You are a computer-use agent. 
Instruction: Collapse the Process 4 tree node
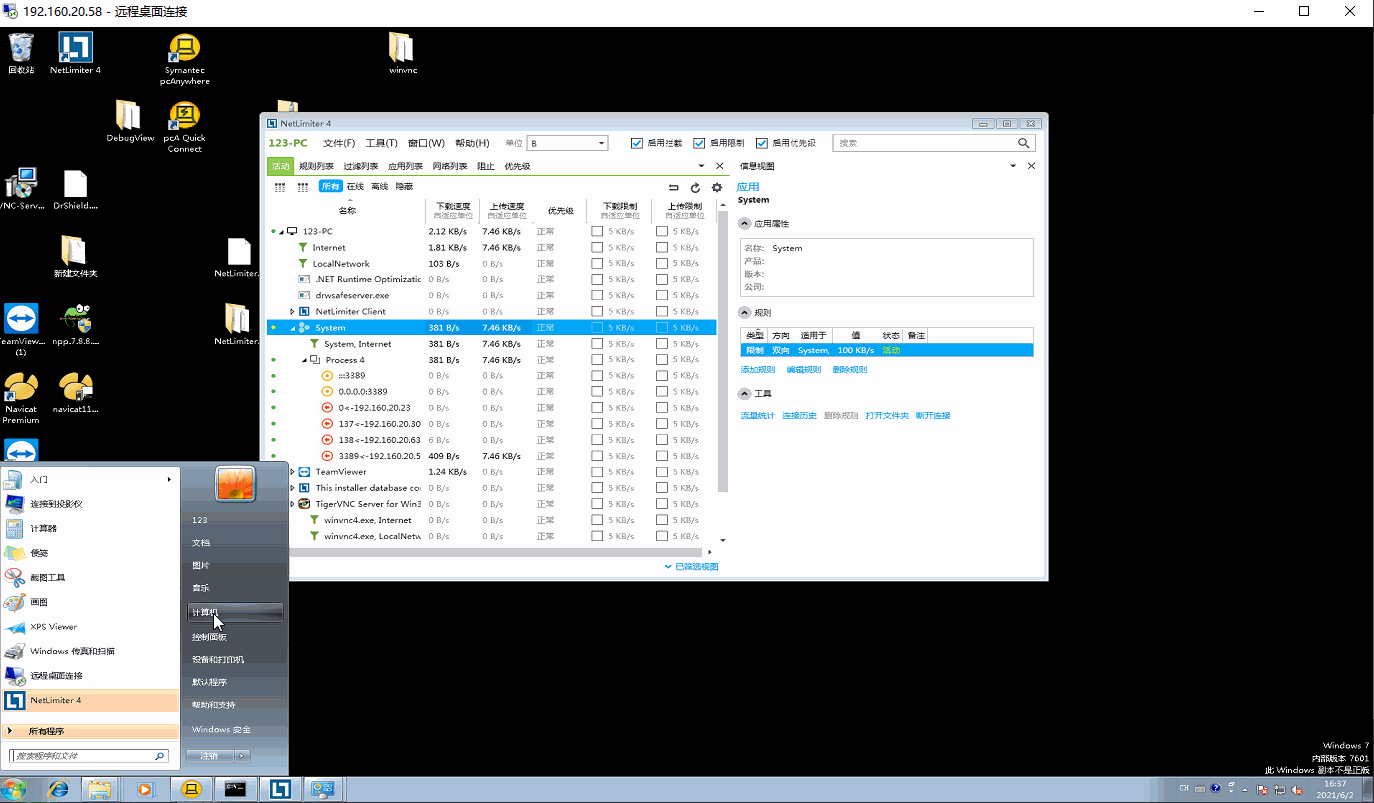(304, 360)
